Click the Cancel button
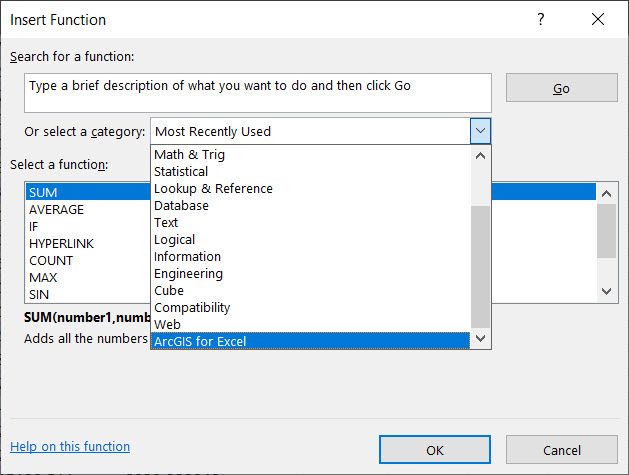The height and width of the screenshot is (475, 629). coord(561,450)
